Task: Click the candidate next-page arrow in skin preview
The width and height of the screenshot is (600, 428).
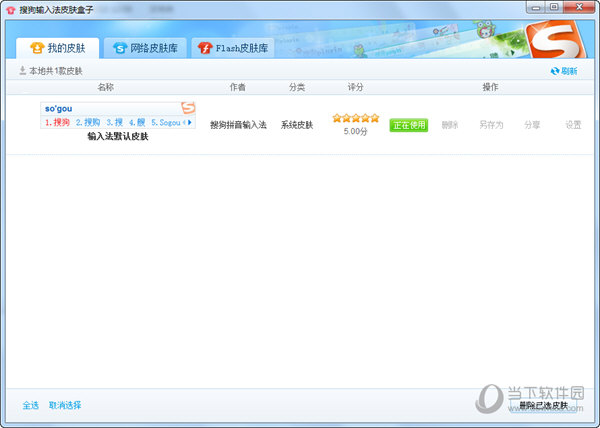Action: pyautogui.click(x=190, y=122)
